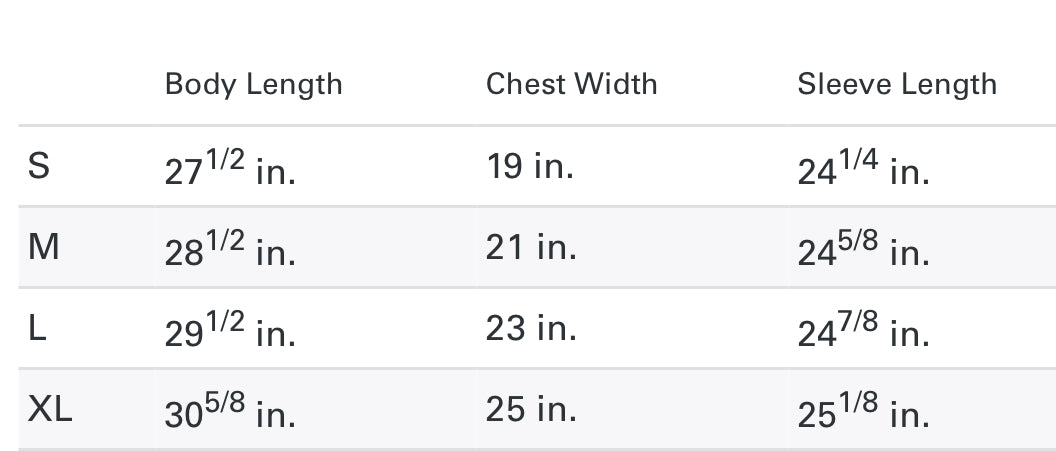Click the number 19 in chest width

tap(503, 166)
